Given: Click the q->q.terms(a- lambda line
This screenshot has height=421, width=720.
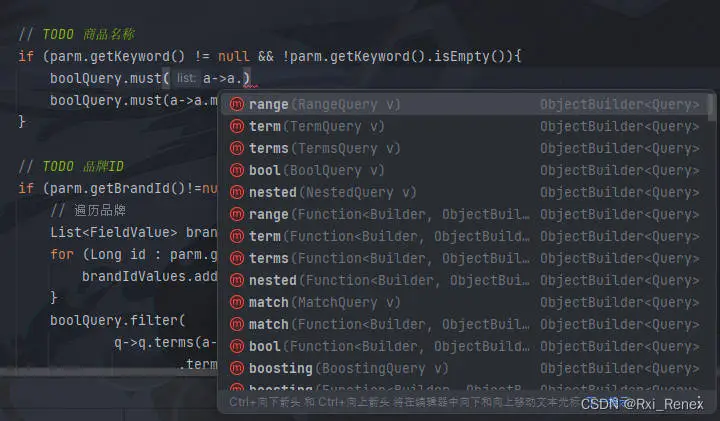Looking at the screenshot, I should coord(166,342).
